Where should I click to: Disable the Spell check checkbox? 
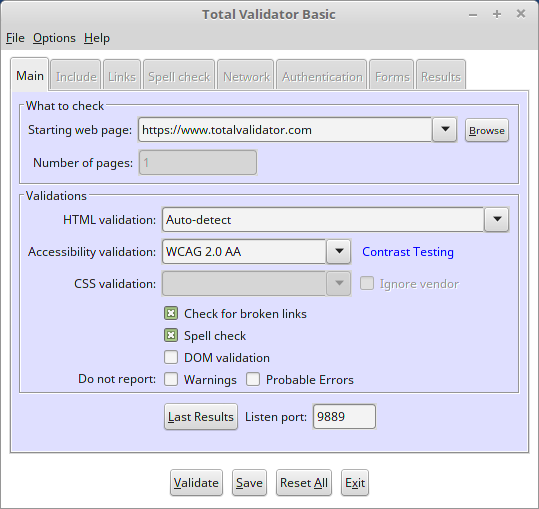(171, 335)
